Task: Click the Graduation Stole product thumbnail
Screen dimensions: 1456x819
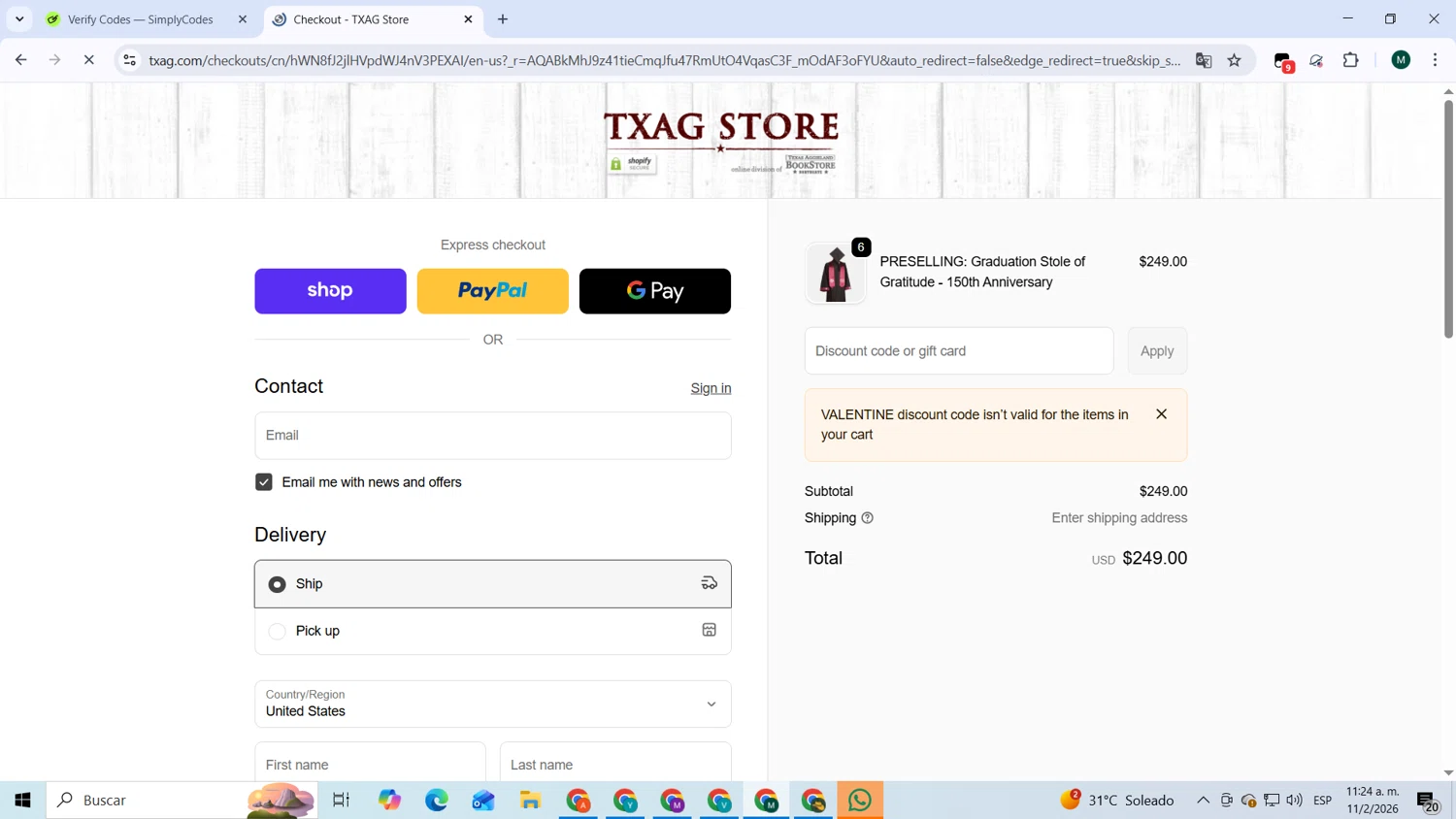Action: [x=836, y=274]
